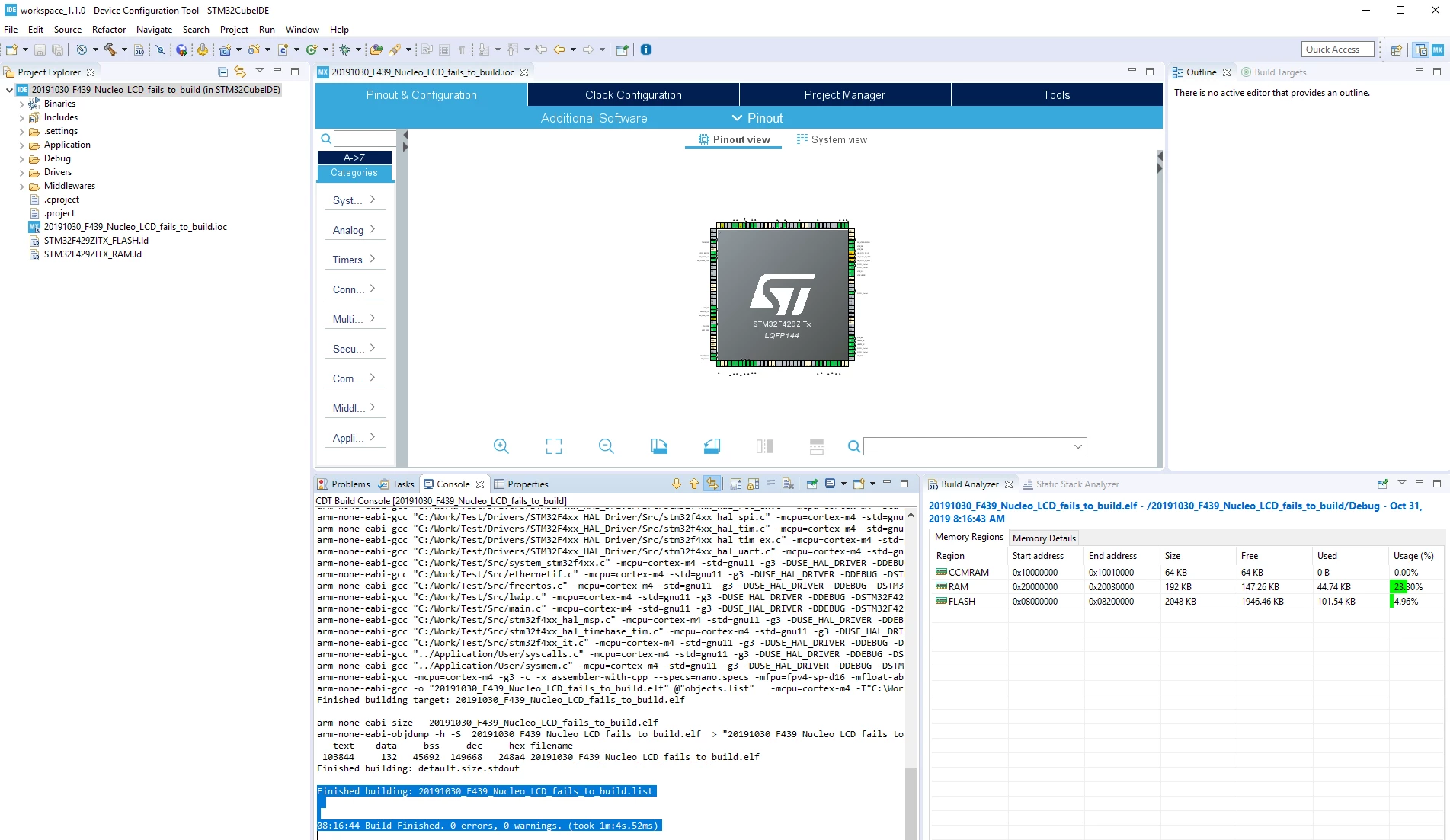This screenshot has height=840, width=1450.
Task: Clear the console output
Action: [789, 484]
